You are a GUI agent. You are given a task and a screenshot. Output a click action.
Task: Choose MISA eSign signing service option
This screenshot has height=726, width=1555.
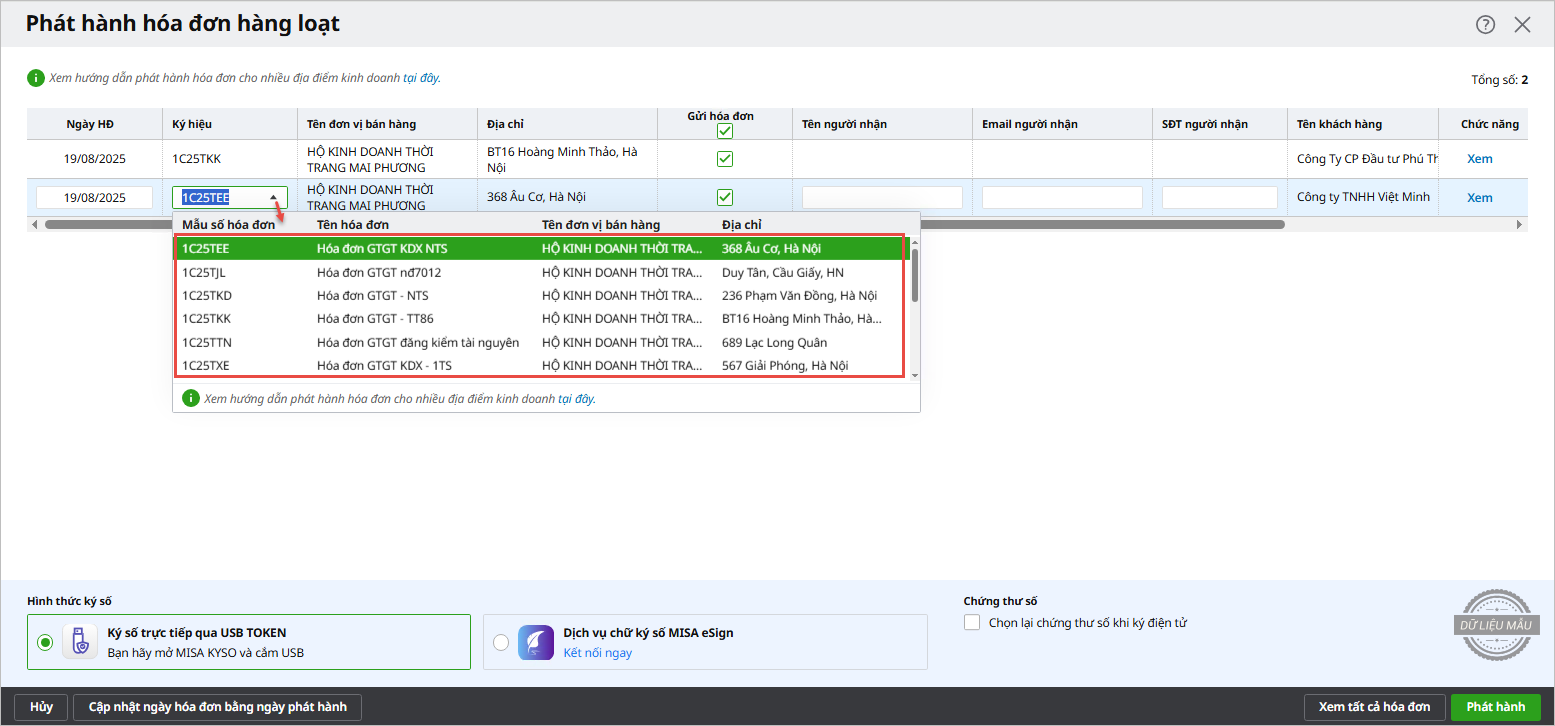click(x=500, y=642)
